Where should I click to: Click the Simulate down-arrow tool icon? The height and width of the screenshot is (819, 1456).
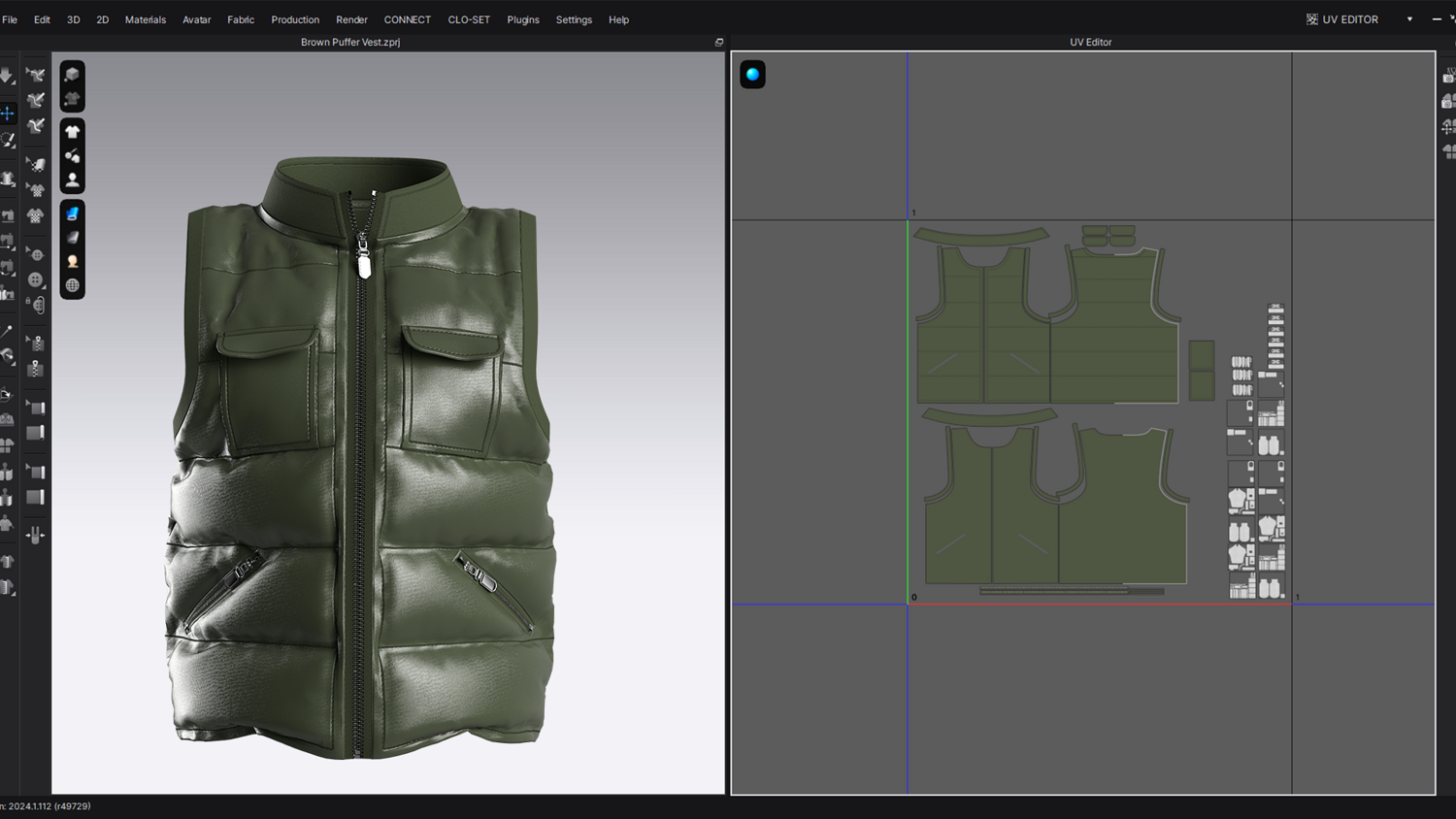pos(7,76)
